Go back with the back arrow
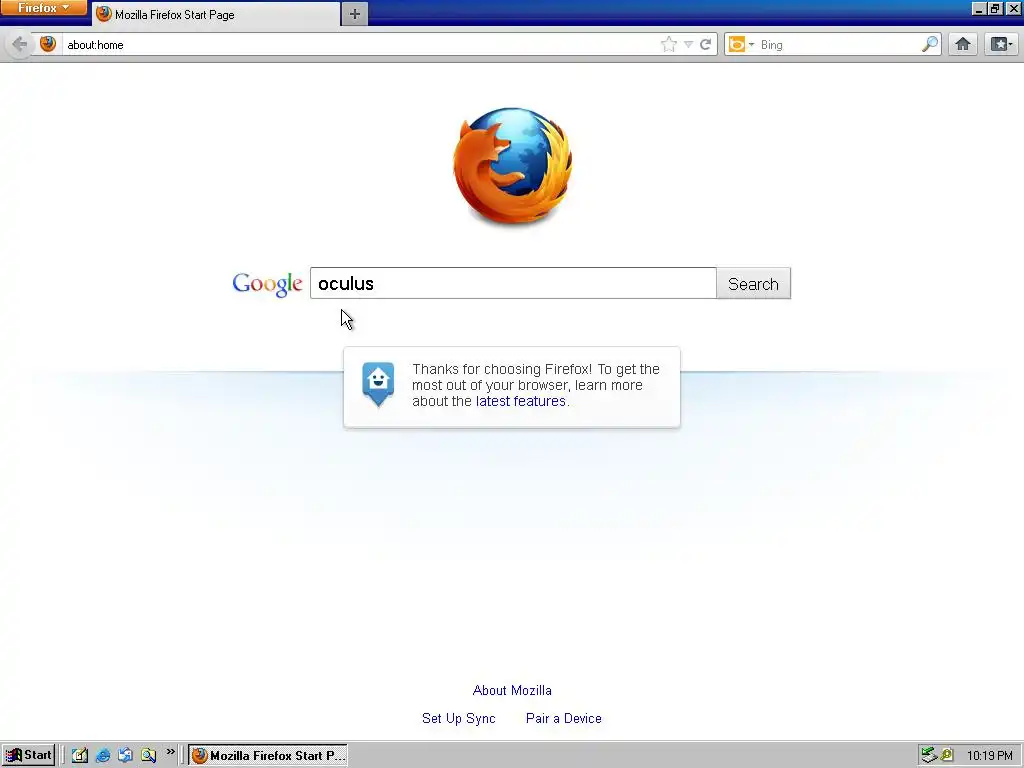The image size is (1024, 768). point(20,44)
